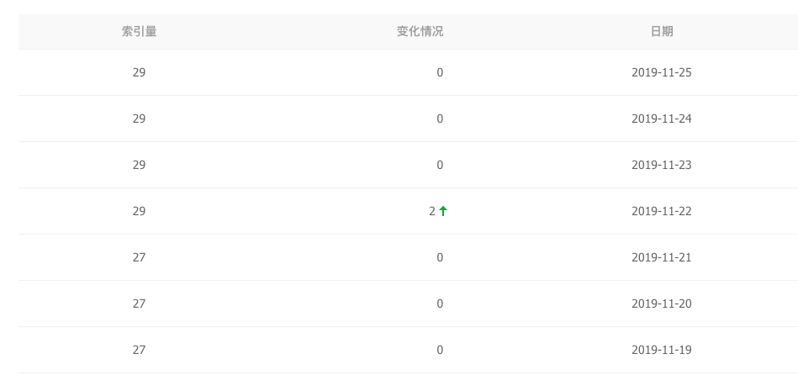Image resolution: width=798 pixels, height=375 pixels.
Task: Click date 2019-11-24
Action: click(x=662, y=119)
